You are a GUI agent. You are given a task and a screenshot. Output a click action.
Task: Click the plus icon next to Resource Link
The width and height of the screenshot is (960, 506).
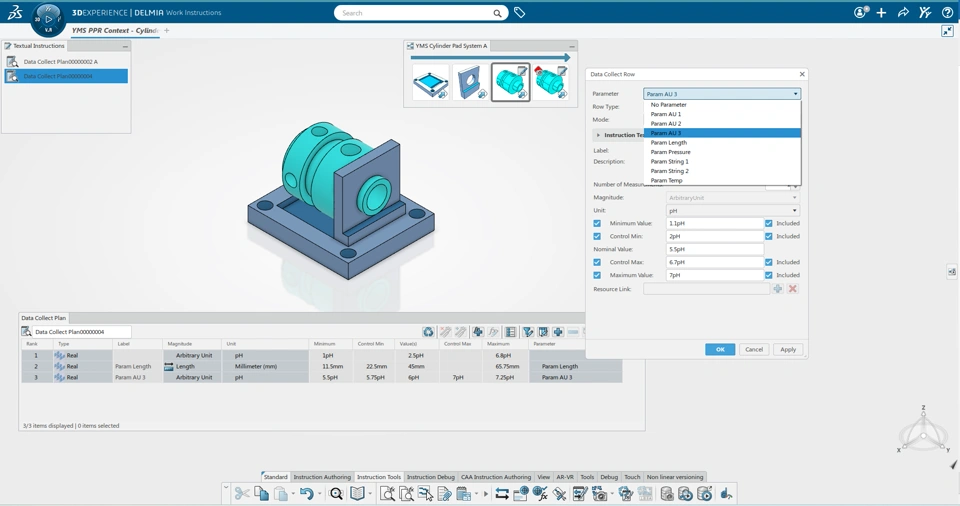coord(778,289)
